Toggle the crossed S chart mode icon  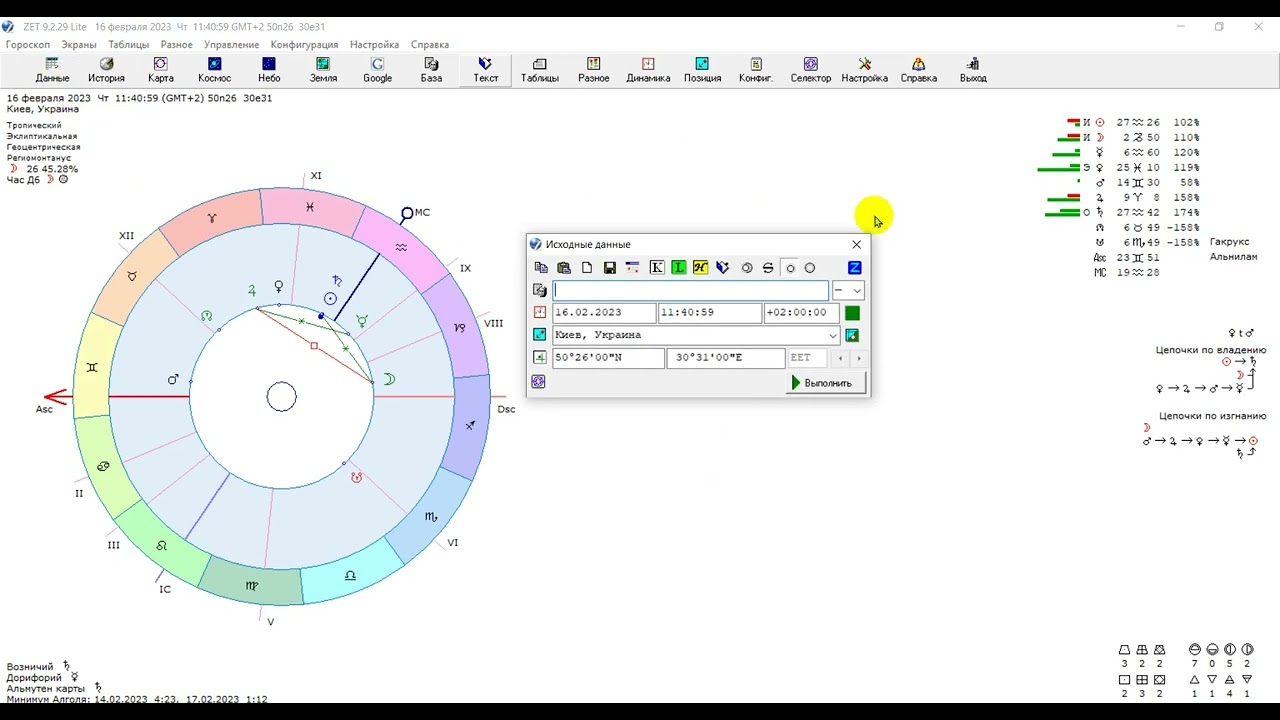pos(768,268)
